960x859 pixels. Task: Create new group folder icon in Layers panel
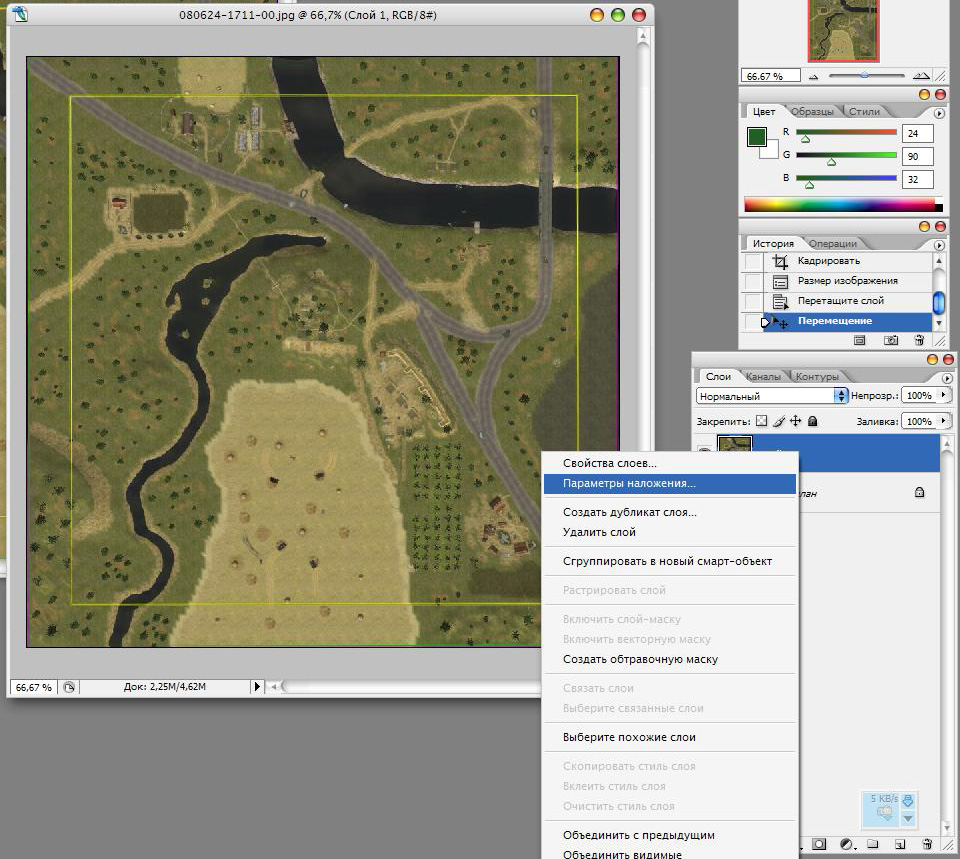(x=872, y=844)
